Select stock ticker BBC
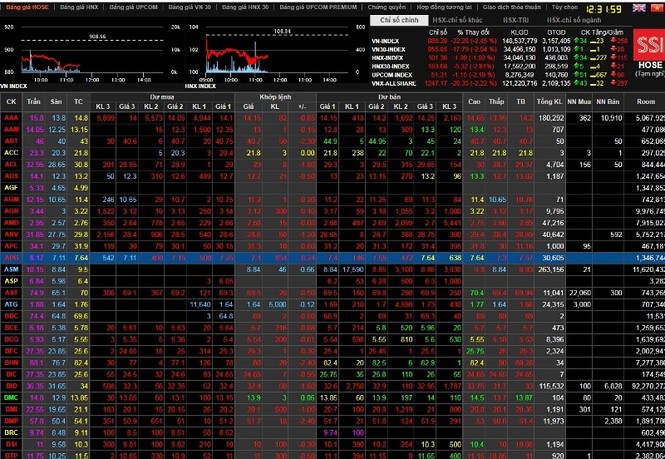This screenshot has height=459, width=665. (x=11, y=316)
